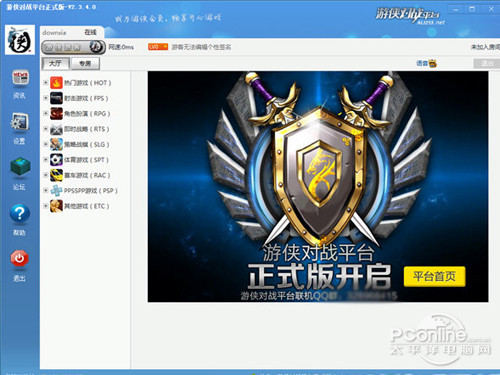The image size is (500, 375).
Task: Select 即时战略 (RTS) category label
Action: 87,129
